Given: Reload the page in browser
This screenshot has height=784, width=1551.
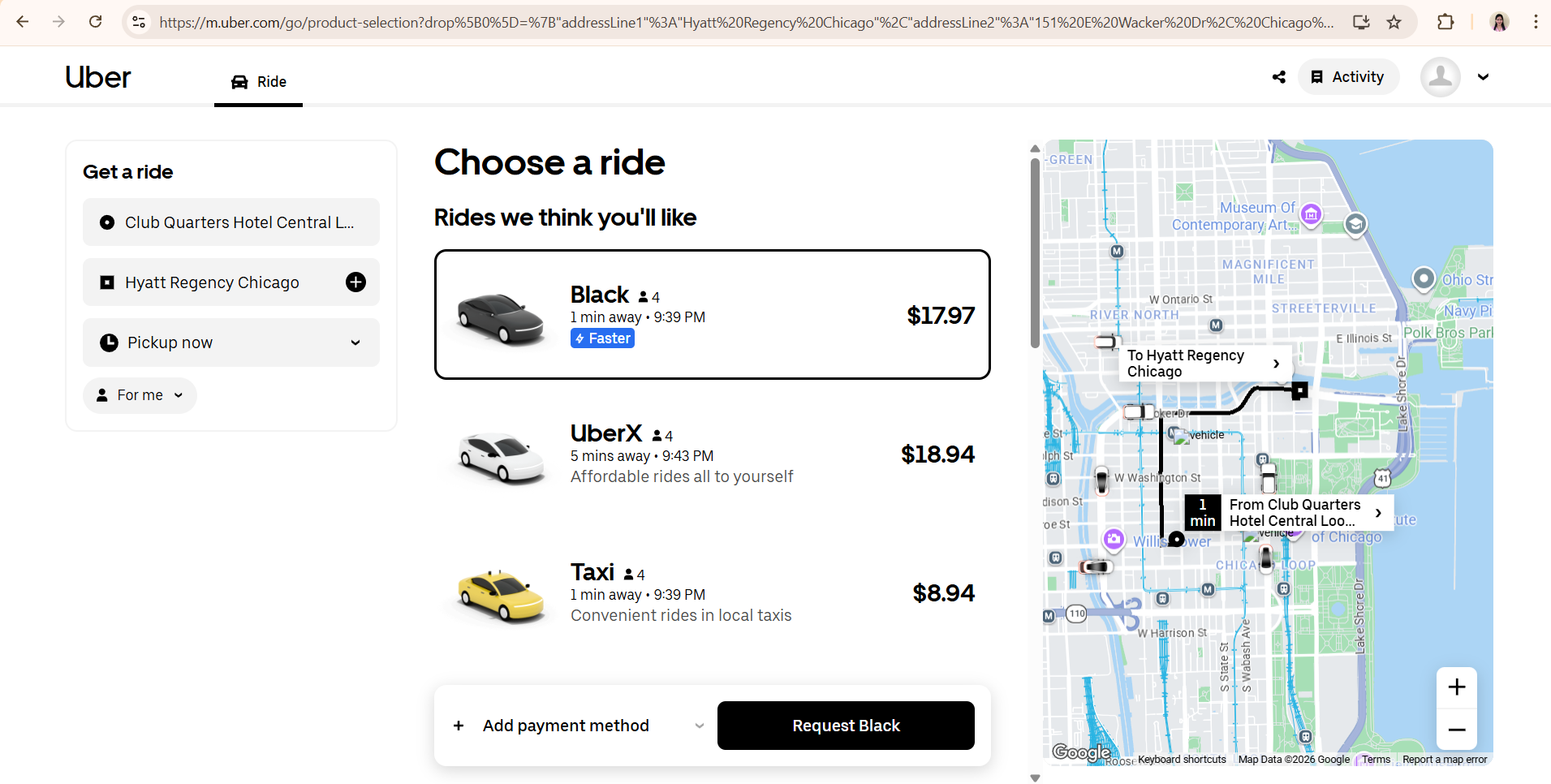Looking at the screenshot, I should pos(96,22).
